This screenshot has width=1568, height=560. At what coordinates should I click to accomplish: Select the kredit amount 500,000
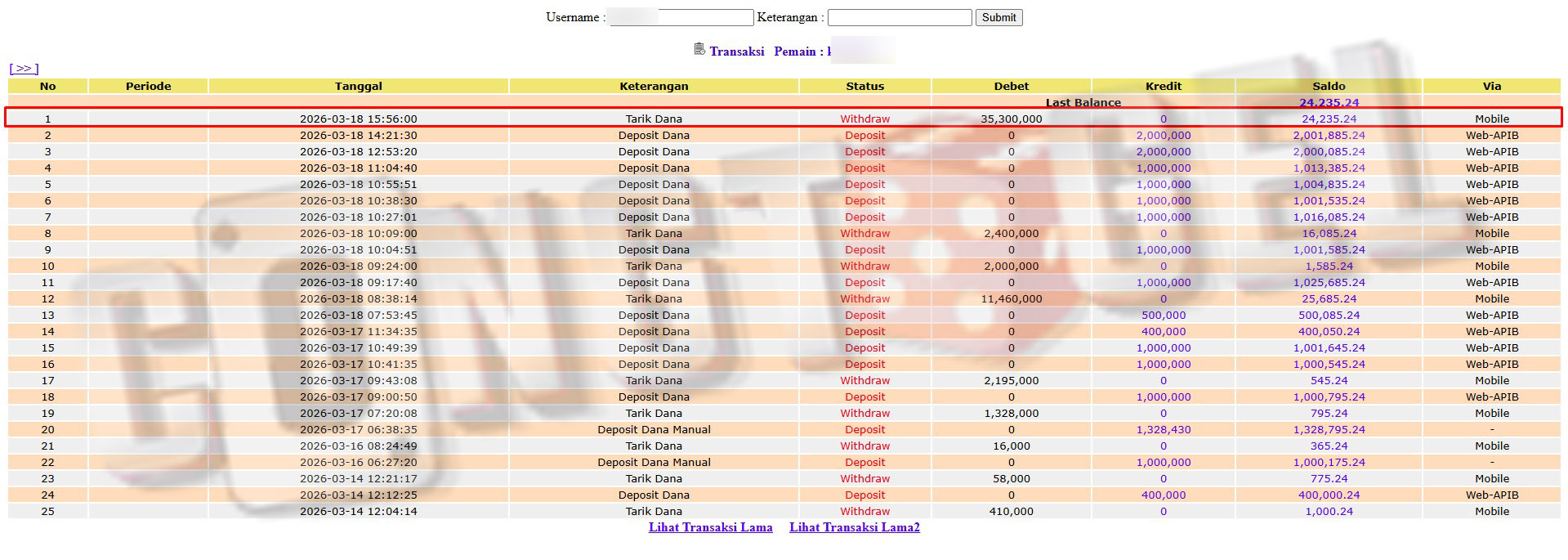click(x=1164, y=315)
